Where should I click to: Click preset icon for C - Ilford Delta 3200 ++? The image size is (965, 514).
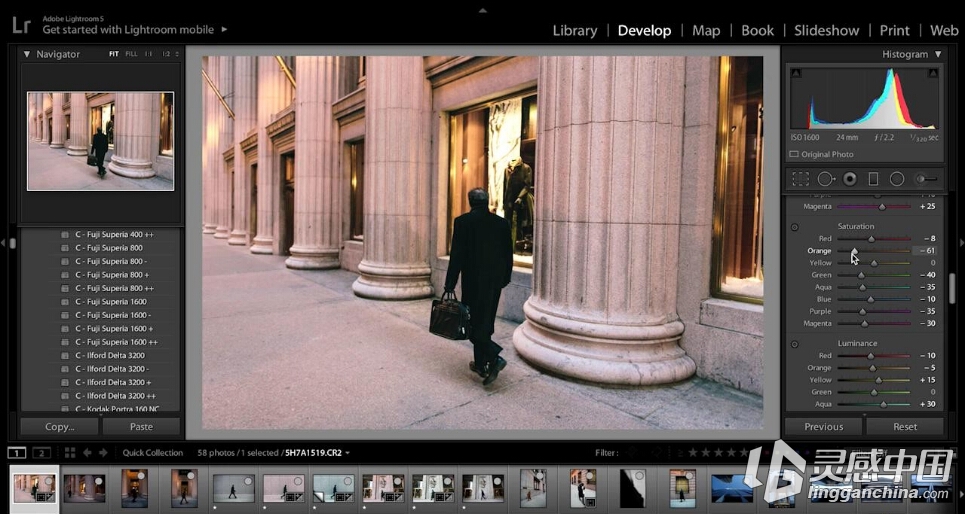[65, 396]
